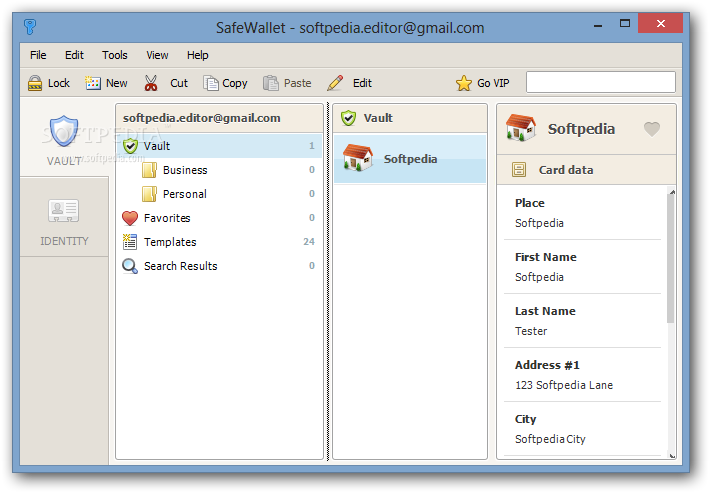The width and height of the screenshot is (710, 493).
Task: Select the Personal folder row
Action: (x=220, y=194)
